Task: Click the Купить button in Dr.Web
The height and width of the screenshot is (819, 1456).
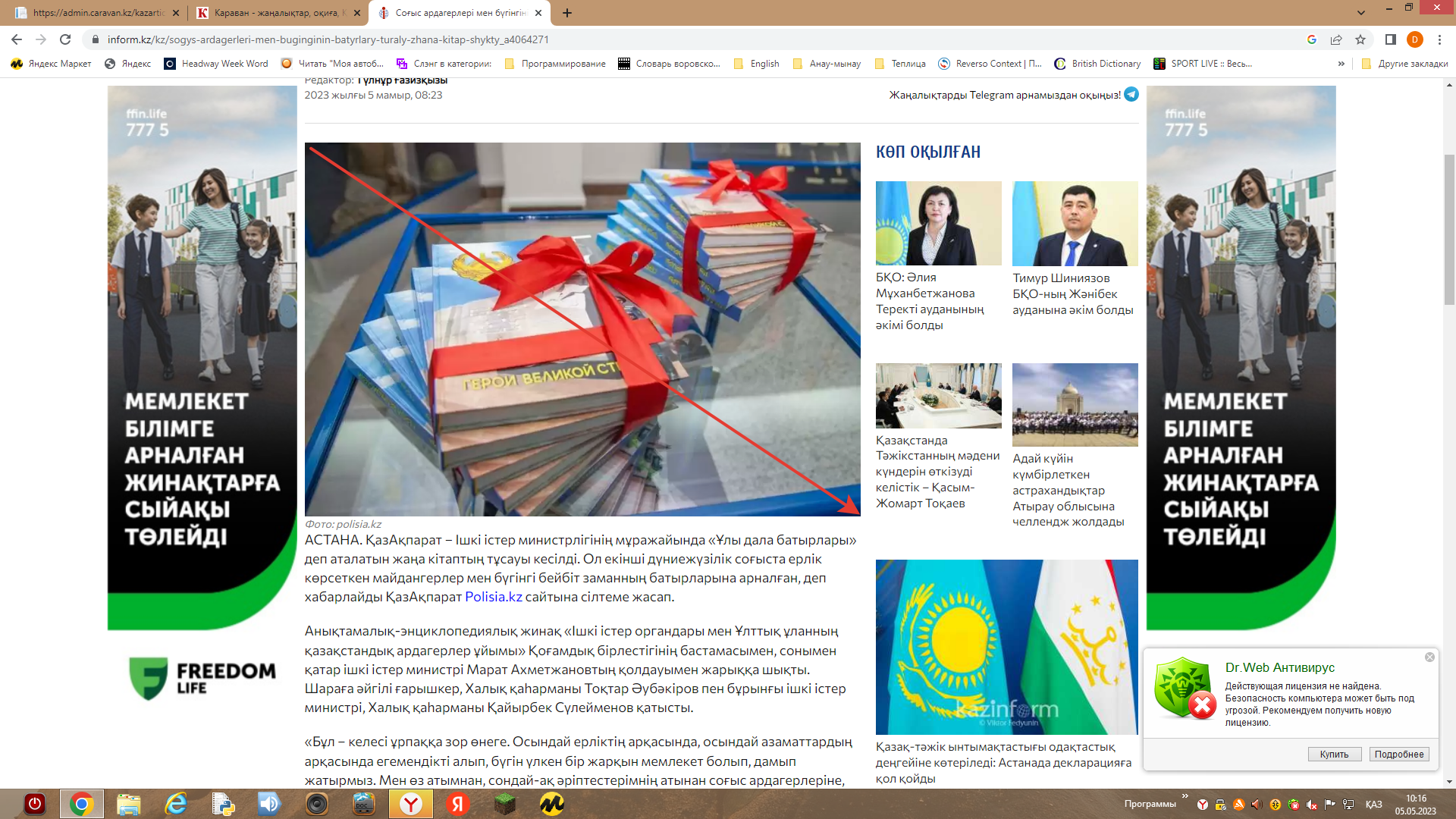Action: (1334, 754)
